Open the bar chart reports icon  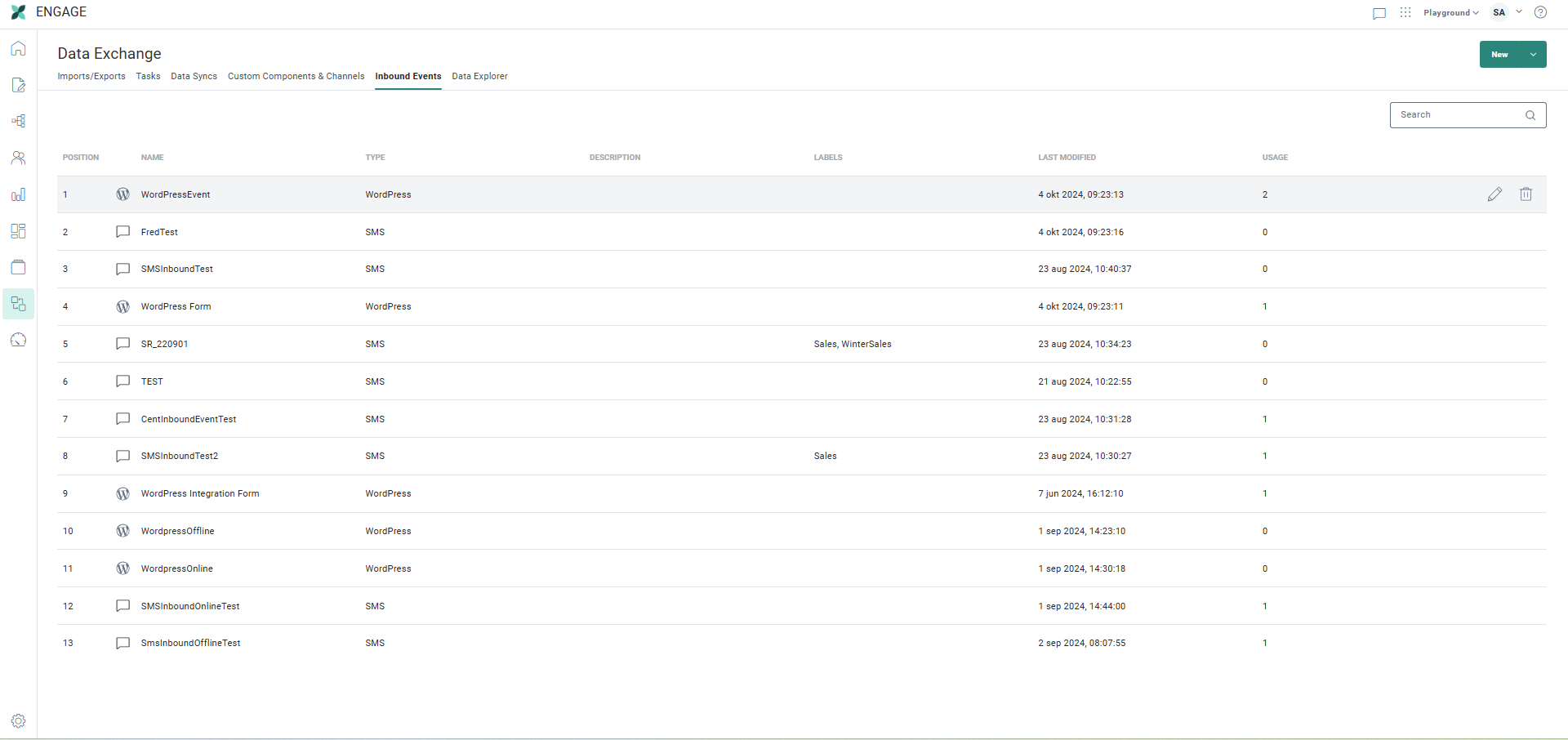point(18,194)
